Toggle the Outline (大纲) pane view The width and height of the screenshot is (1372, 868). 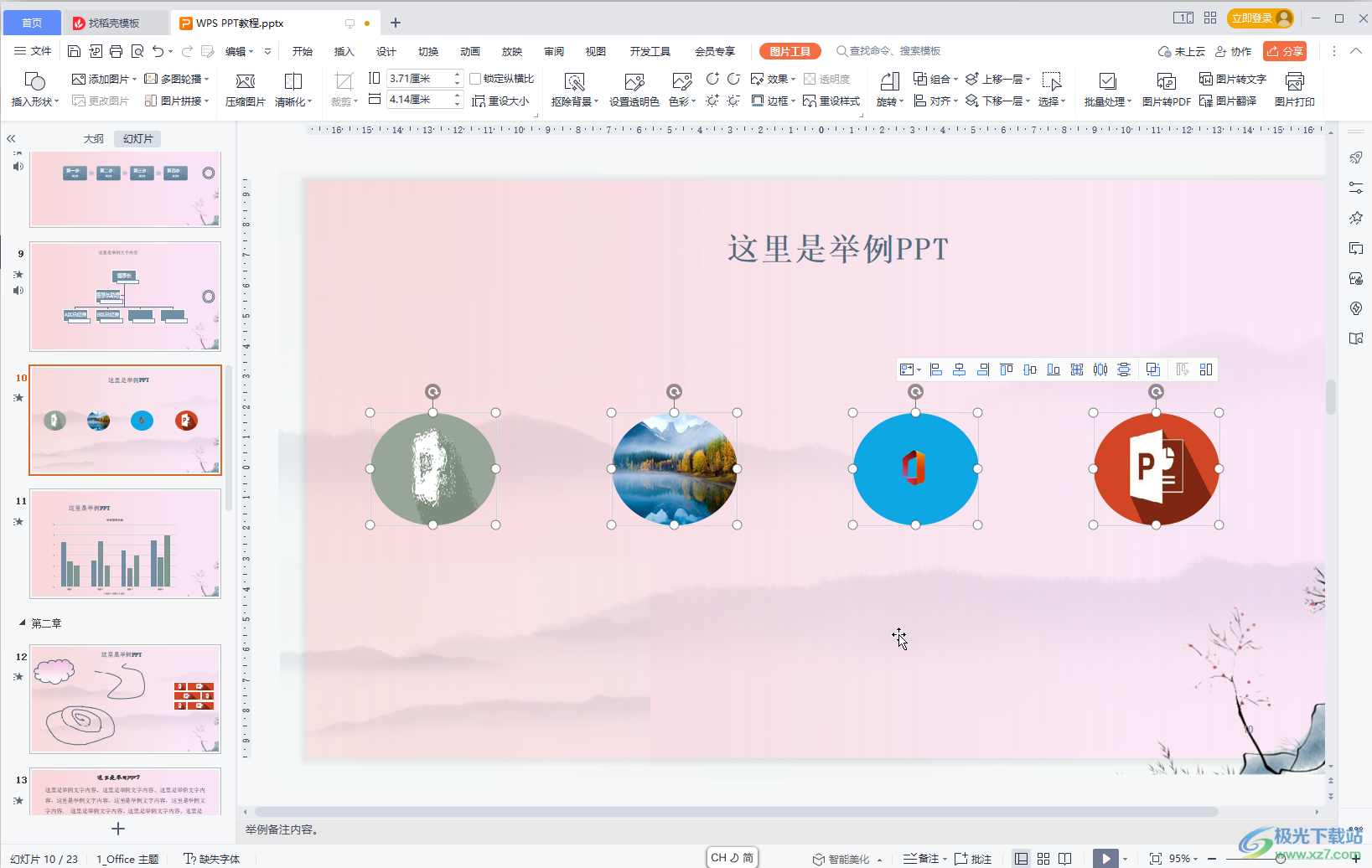click(94, 139)
